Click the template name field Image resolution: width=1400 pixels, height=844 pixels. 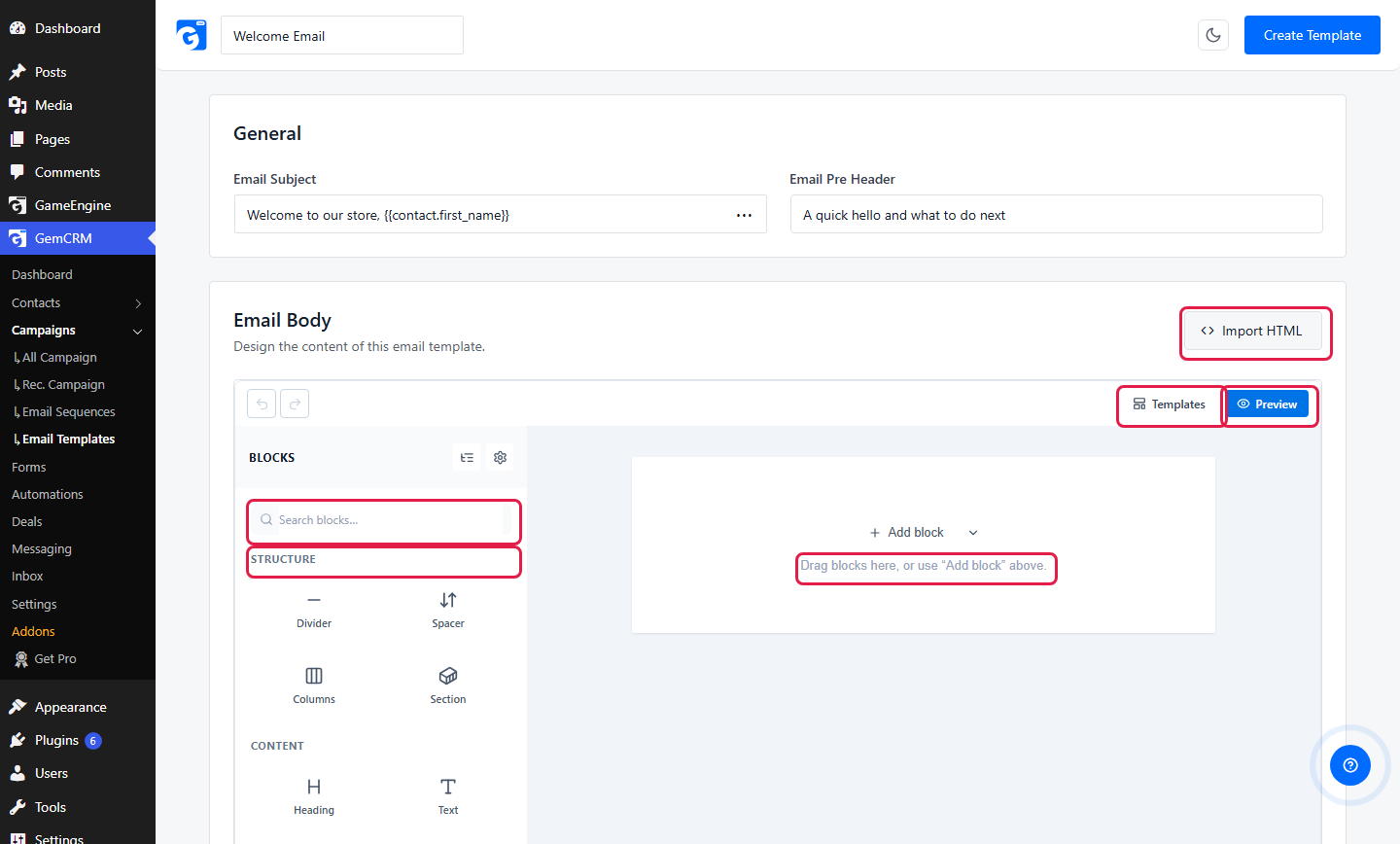(x=342, y=35)
